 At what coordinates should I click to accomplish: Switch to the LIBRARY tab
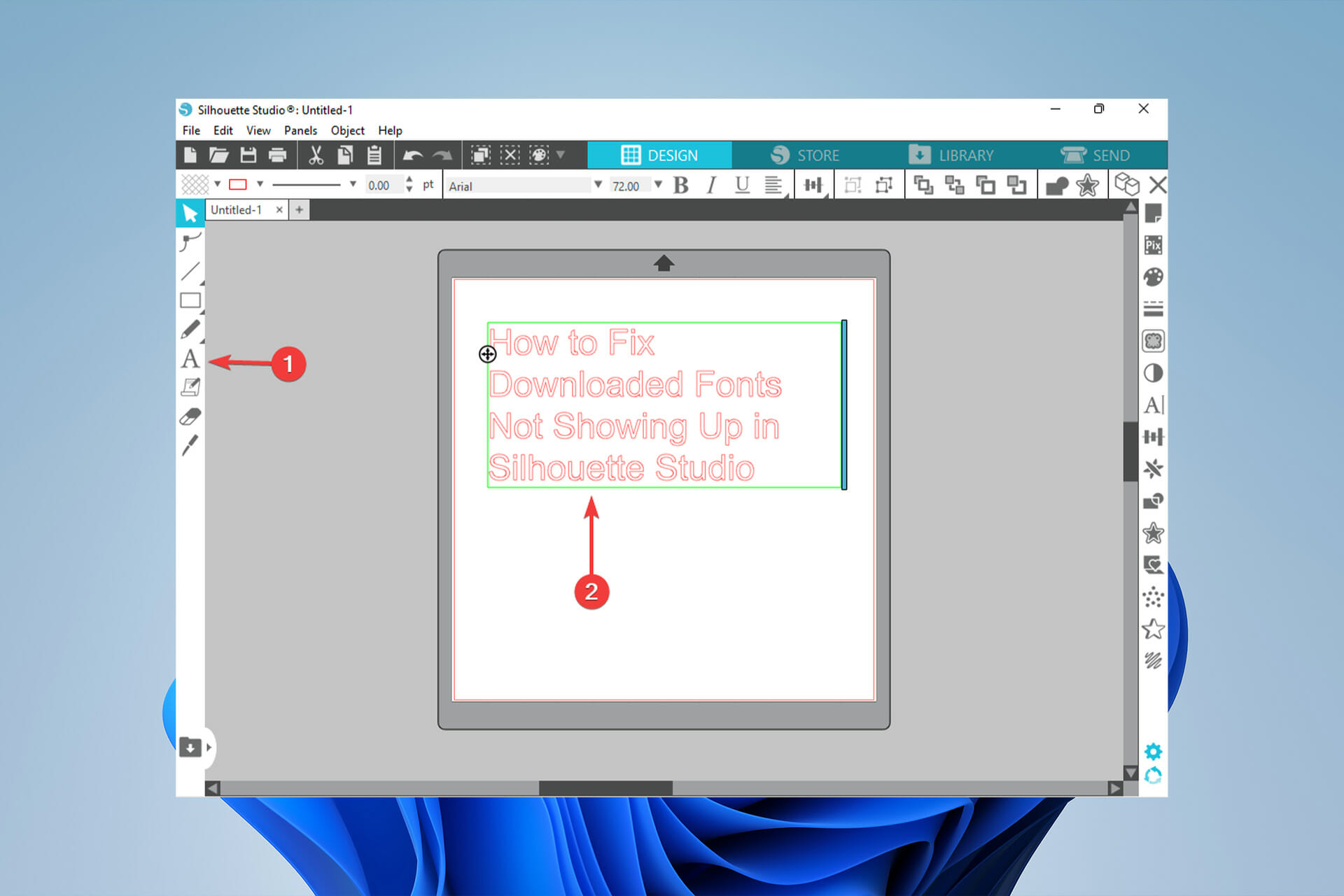click(x=951, y=155)
